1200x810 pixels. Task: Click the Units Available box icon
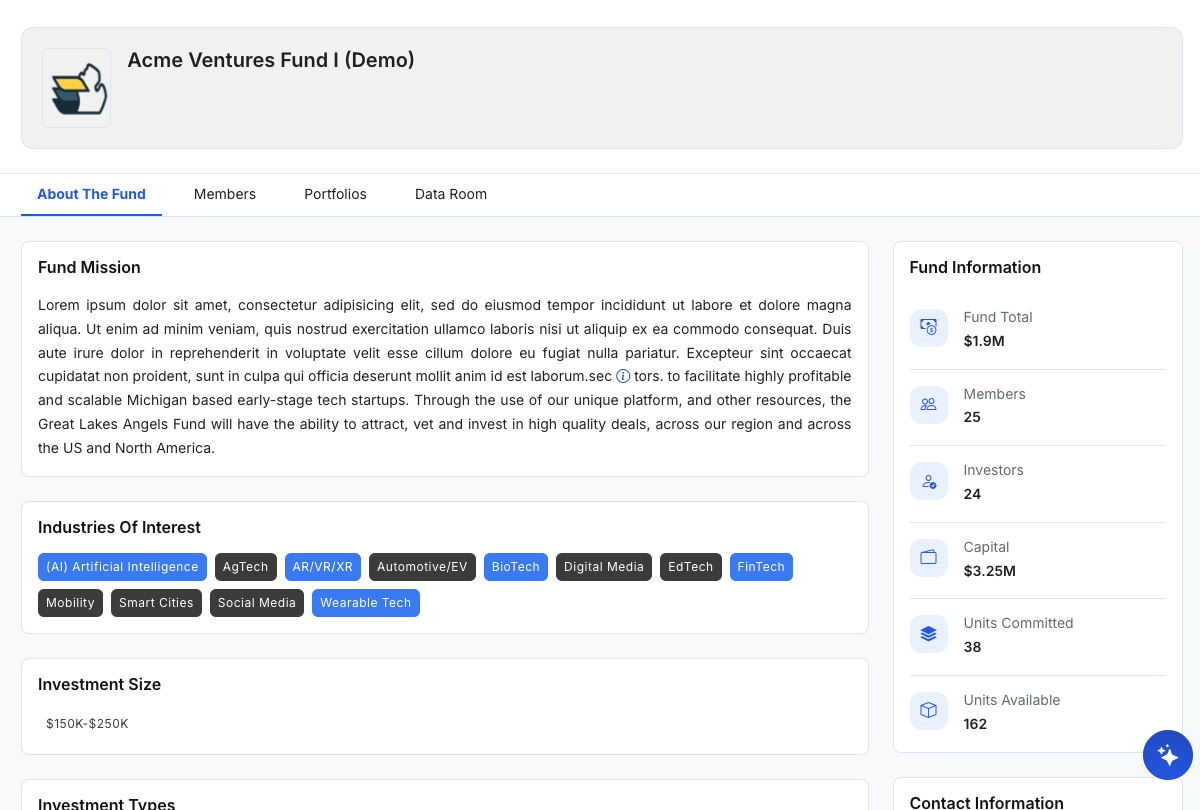(x=928, y=711)
